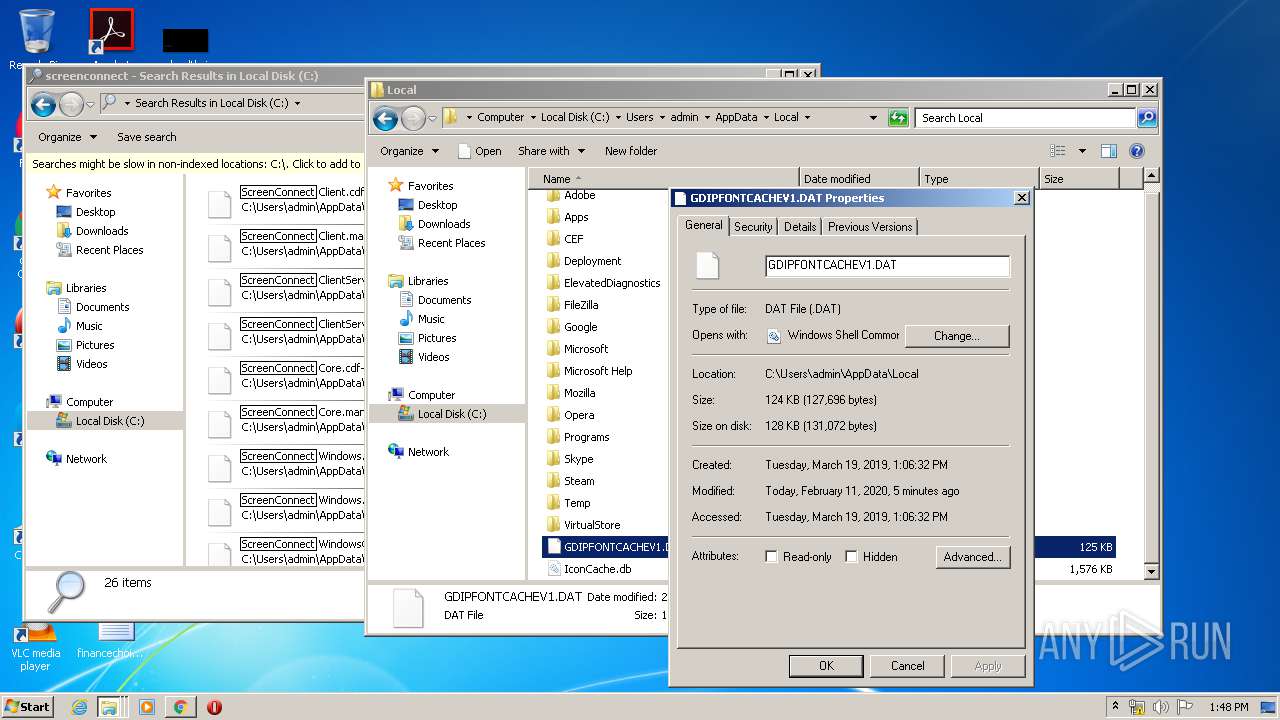Sort by the Type column header
This screenshot has height=720, width=1280.
[978, 179]
